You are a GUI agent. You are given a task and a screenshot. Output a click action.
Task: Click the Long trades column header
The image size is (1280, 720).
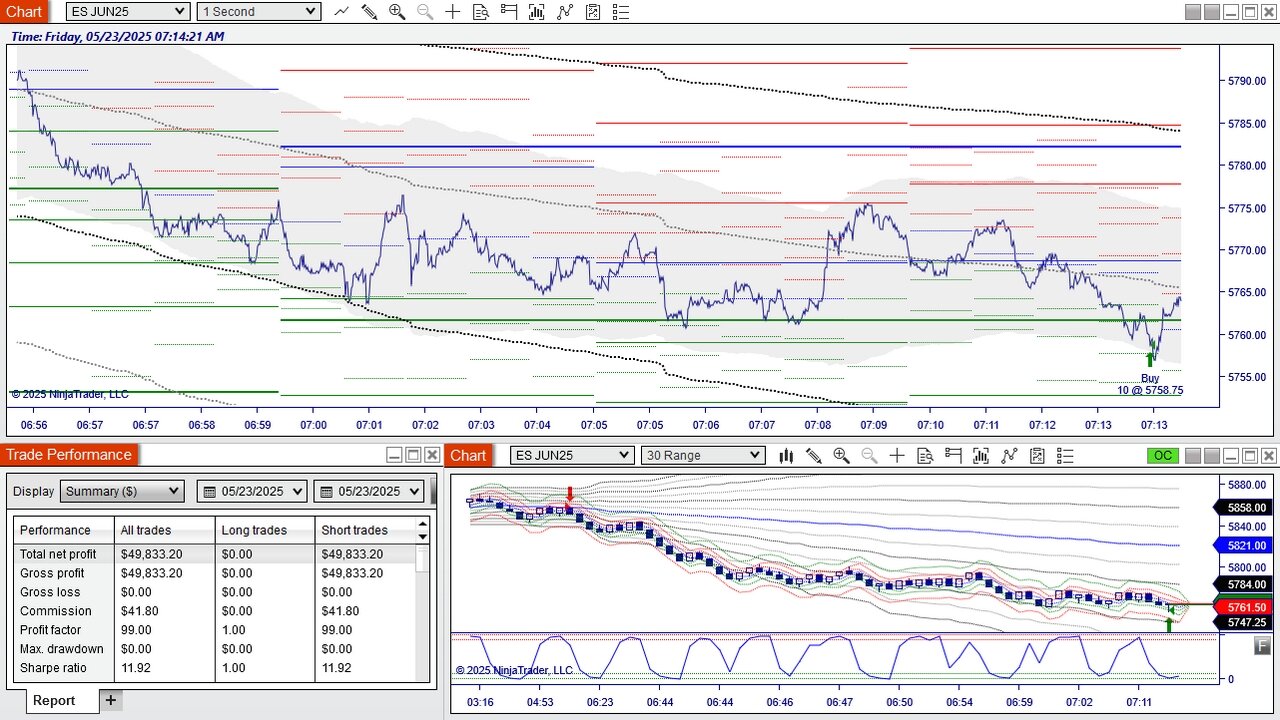tap(265, 530)
